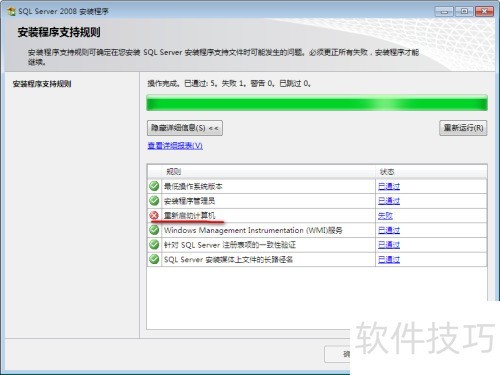The width and height of the screenshot is (500, 375).
Task: Open 已通过 link for 长路径名 row
Action: pyautogui.click(x=389, y=260)
